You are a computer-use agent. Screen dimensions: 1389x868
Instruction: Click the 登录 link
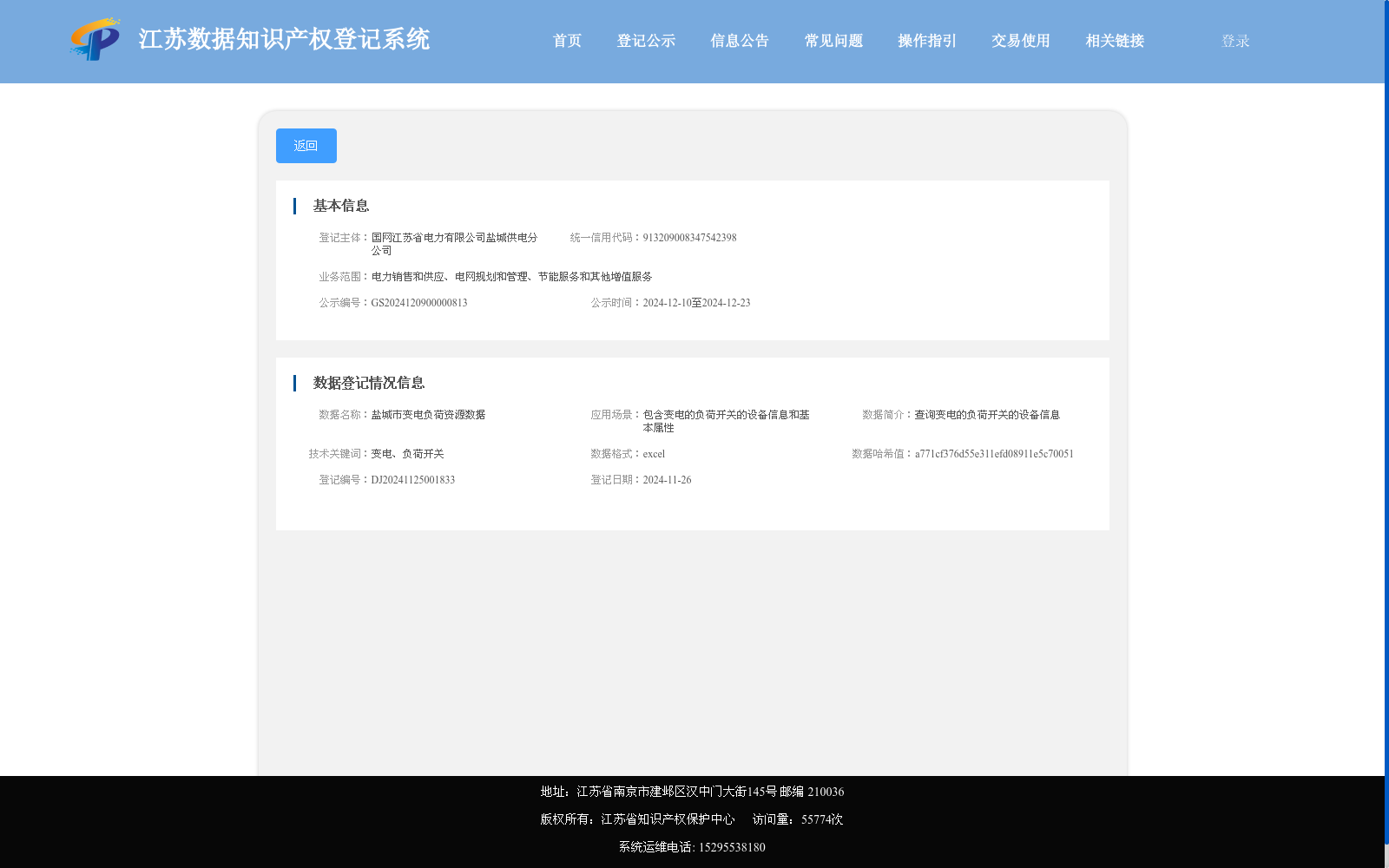coord(1235,41)
